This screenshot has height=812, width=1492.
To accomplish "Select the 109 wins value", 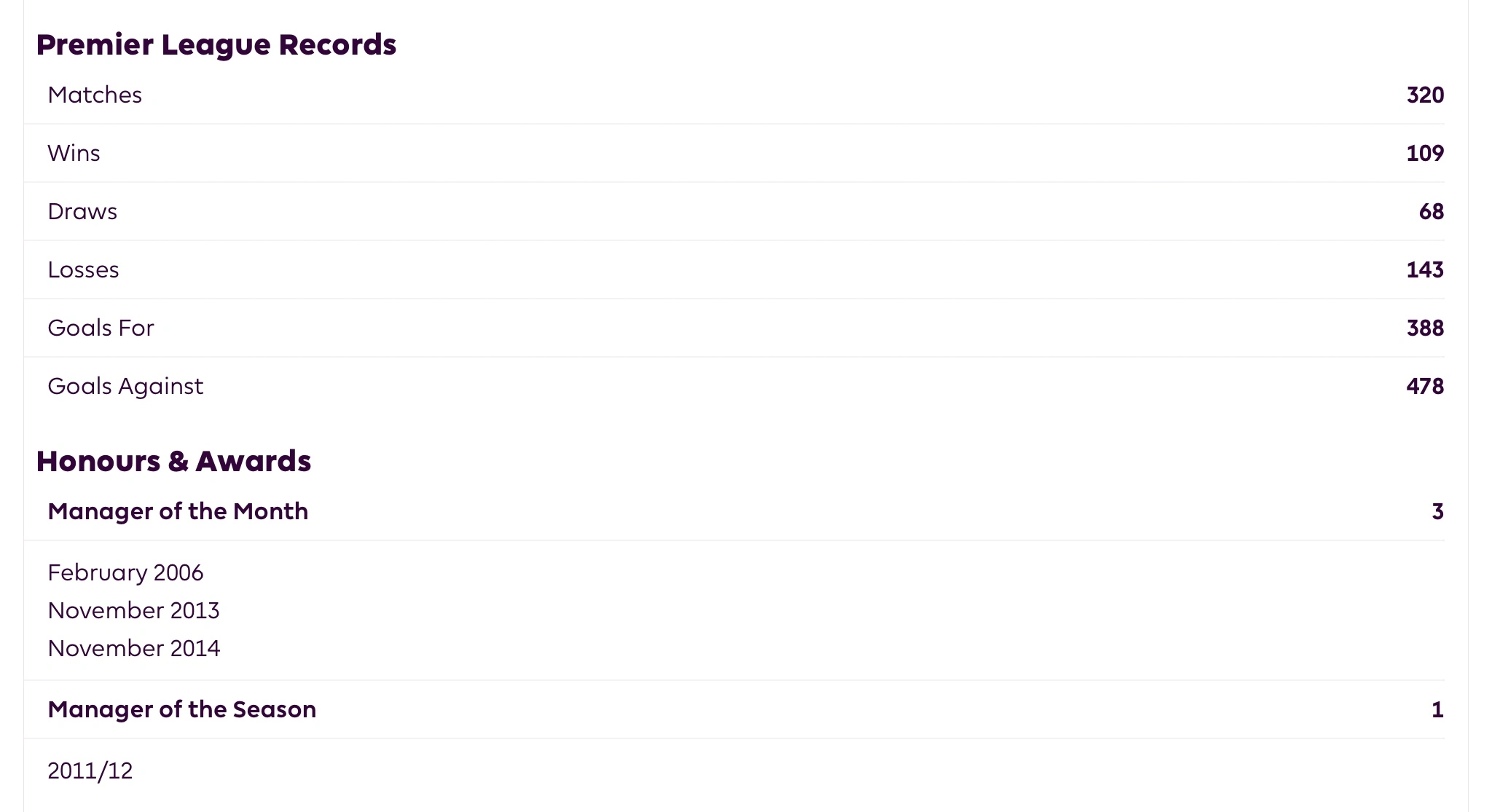I will coord(1424,154).
